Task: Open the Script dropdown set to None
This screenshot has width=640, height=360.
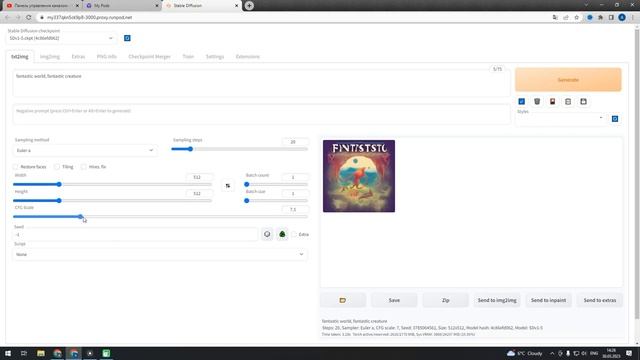Action: 160,254
